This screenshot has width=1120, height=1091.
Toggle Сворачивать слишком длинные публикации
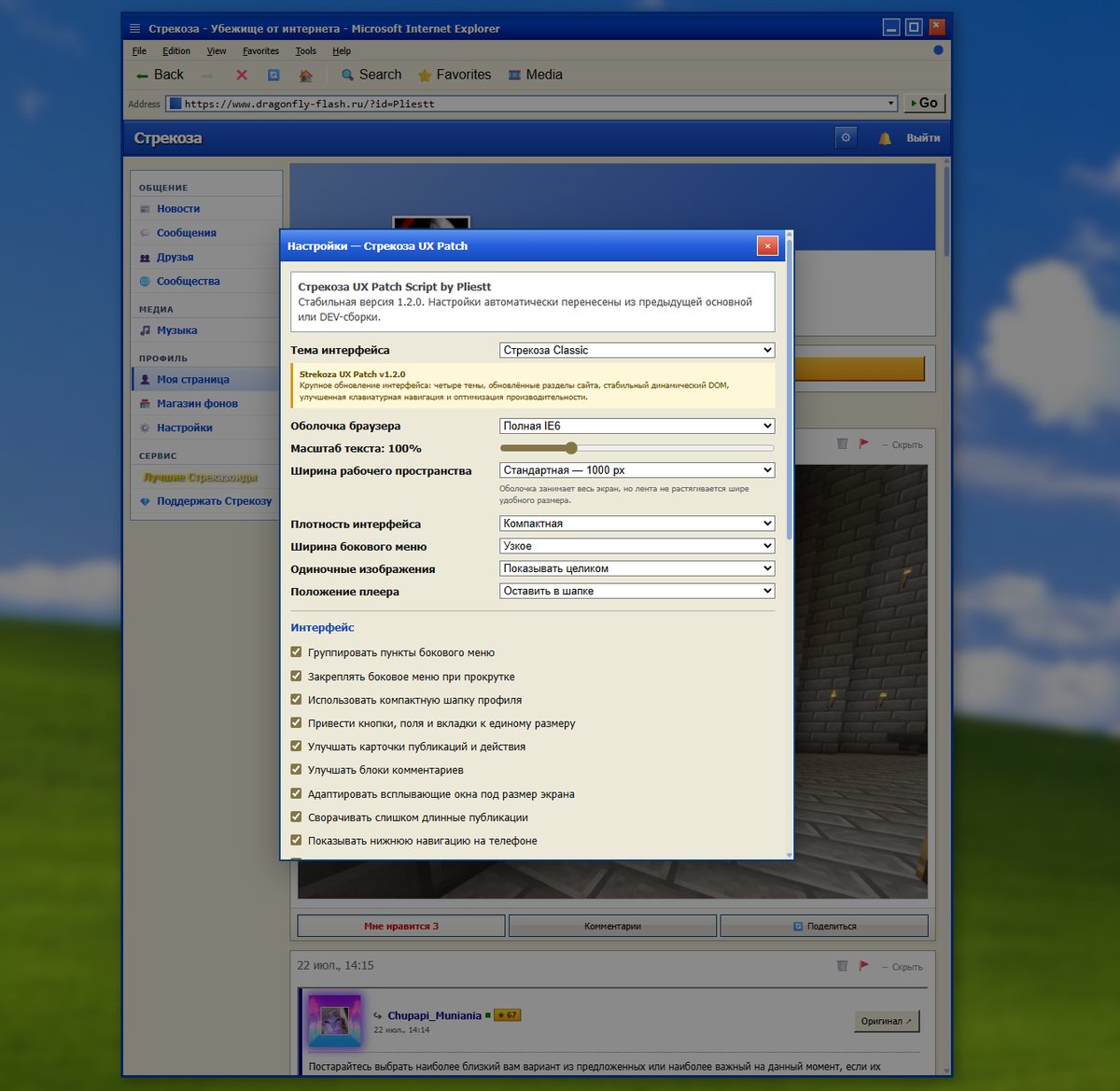pos(296,817)
